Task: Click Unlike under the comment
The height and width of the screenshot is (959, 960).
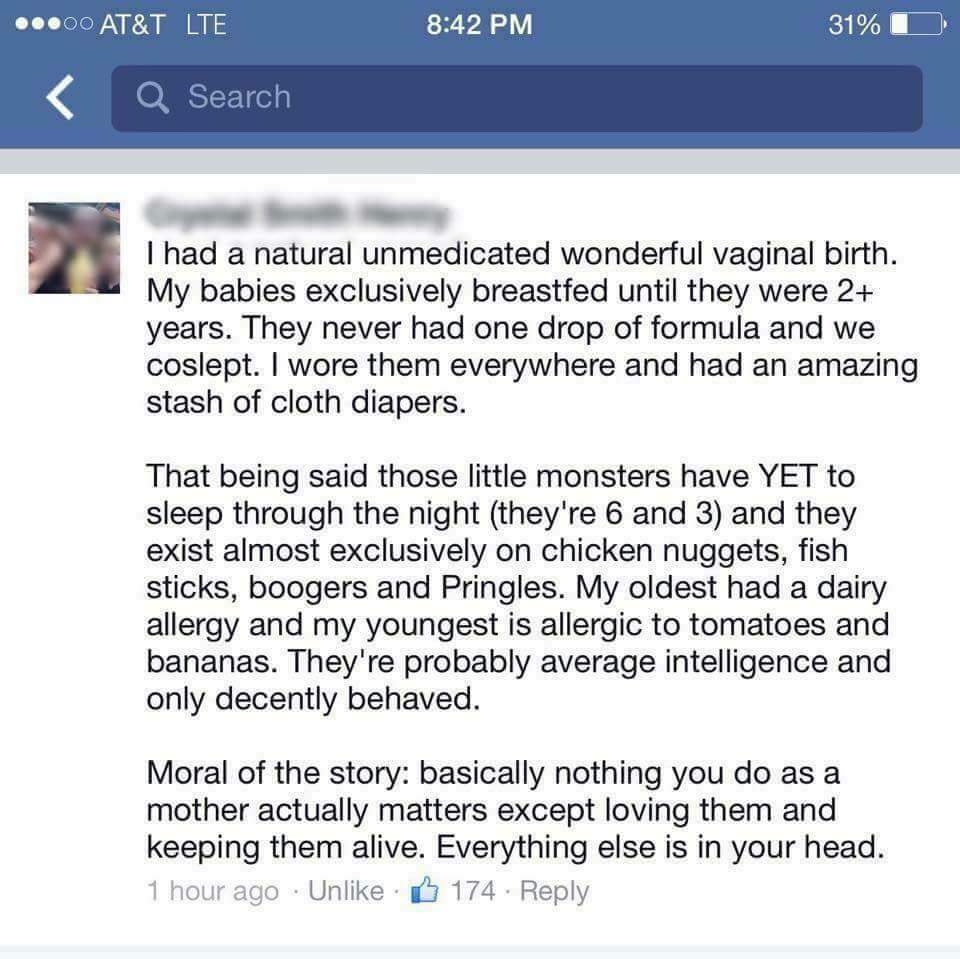Action: click(x=346, y=890)
